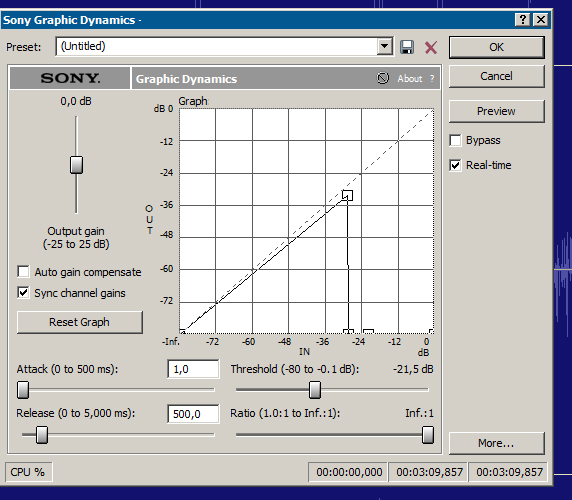The width and height of the screenshot is (572, 500).
Task: Delete preset using the red X icon
Action: pos(431,47)
